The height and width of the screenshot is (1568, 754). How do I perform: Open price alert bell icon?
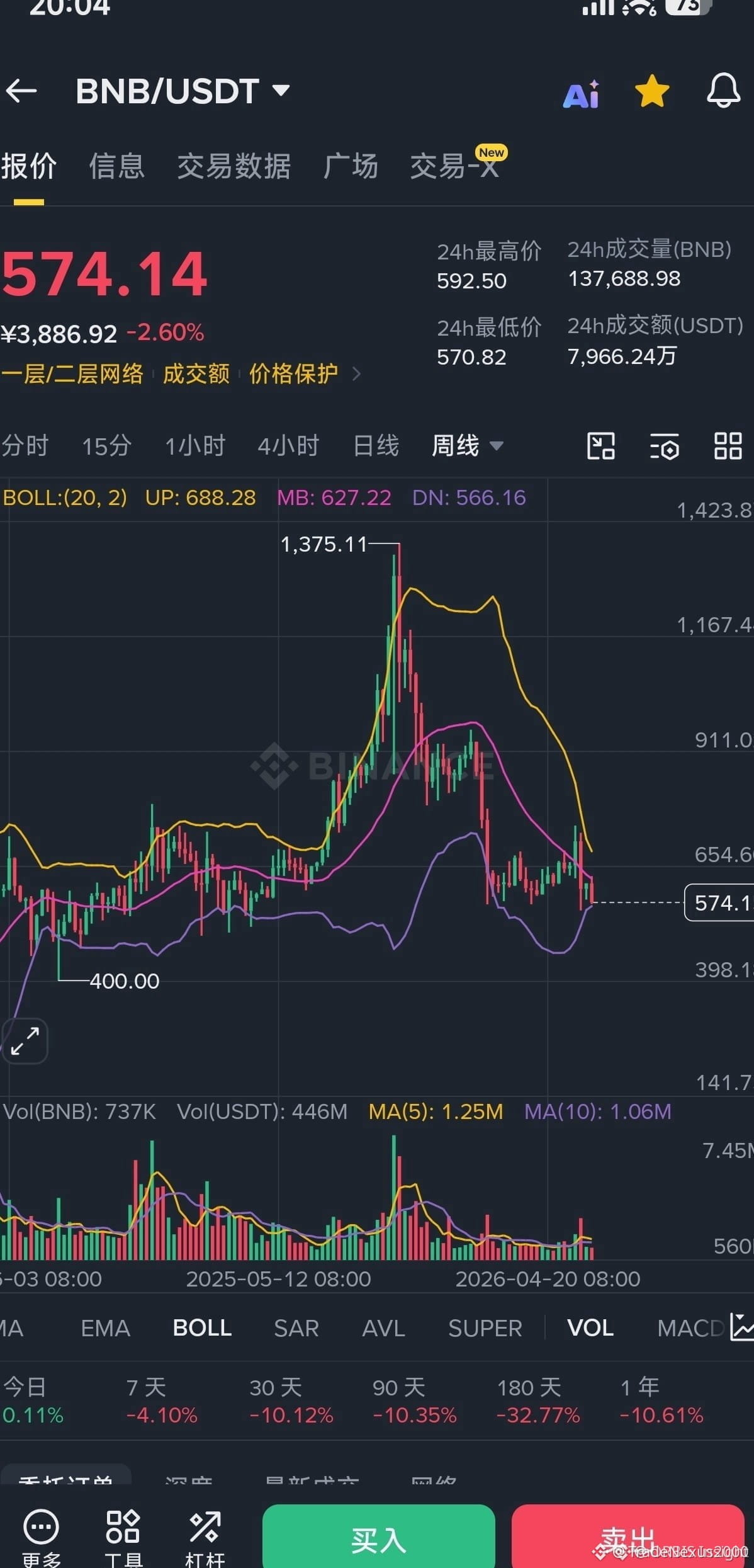click(x=723, y=90)
